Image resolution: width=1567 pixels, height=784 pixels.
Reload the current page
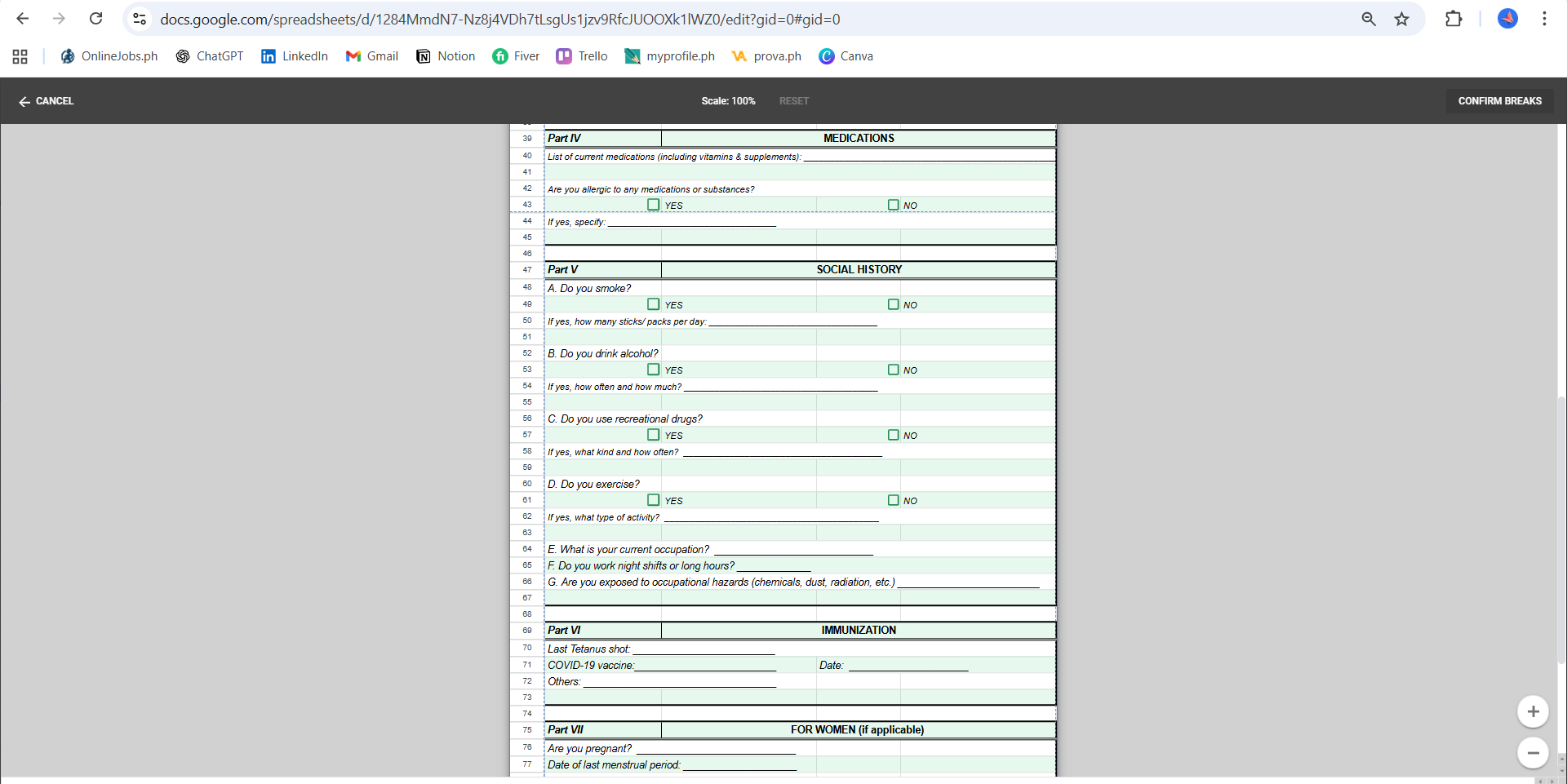(95, 19)
